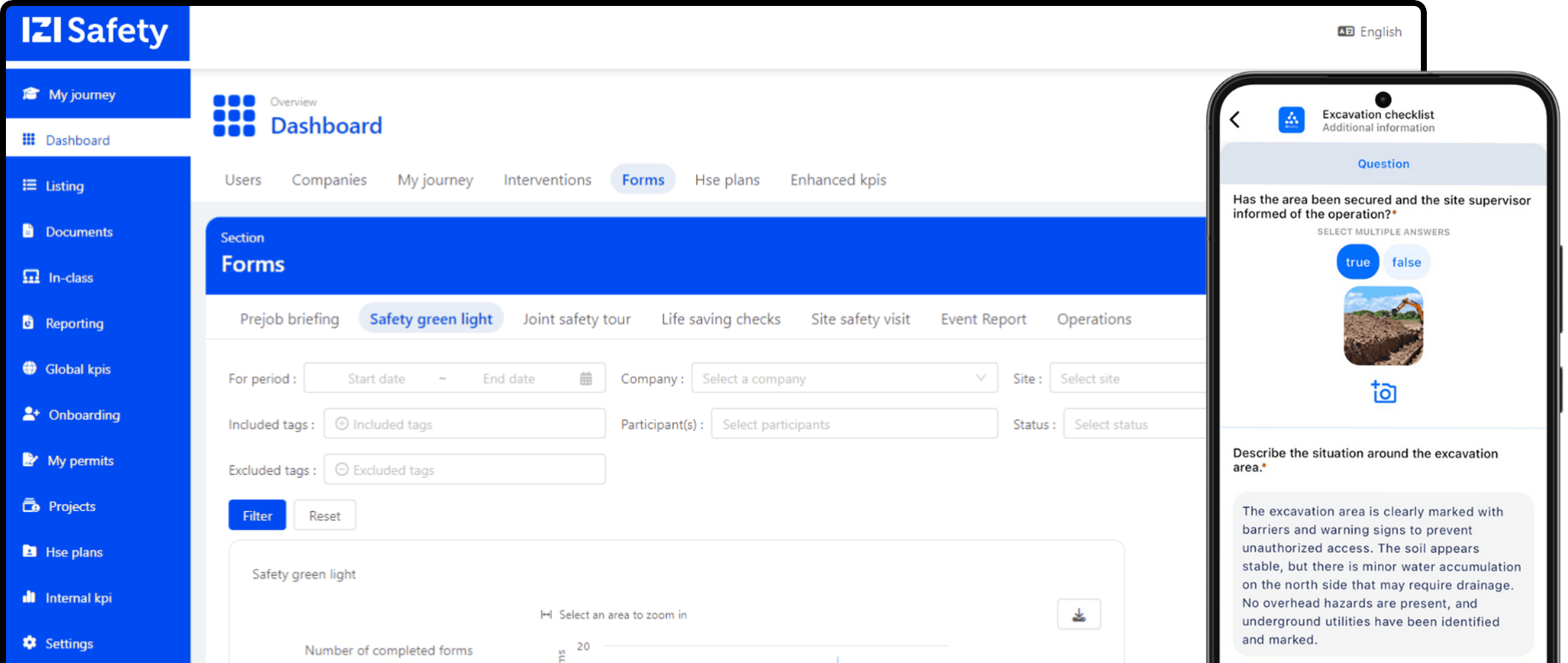Select the 'true' answer option

[1357, 262]
